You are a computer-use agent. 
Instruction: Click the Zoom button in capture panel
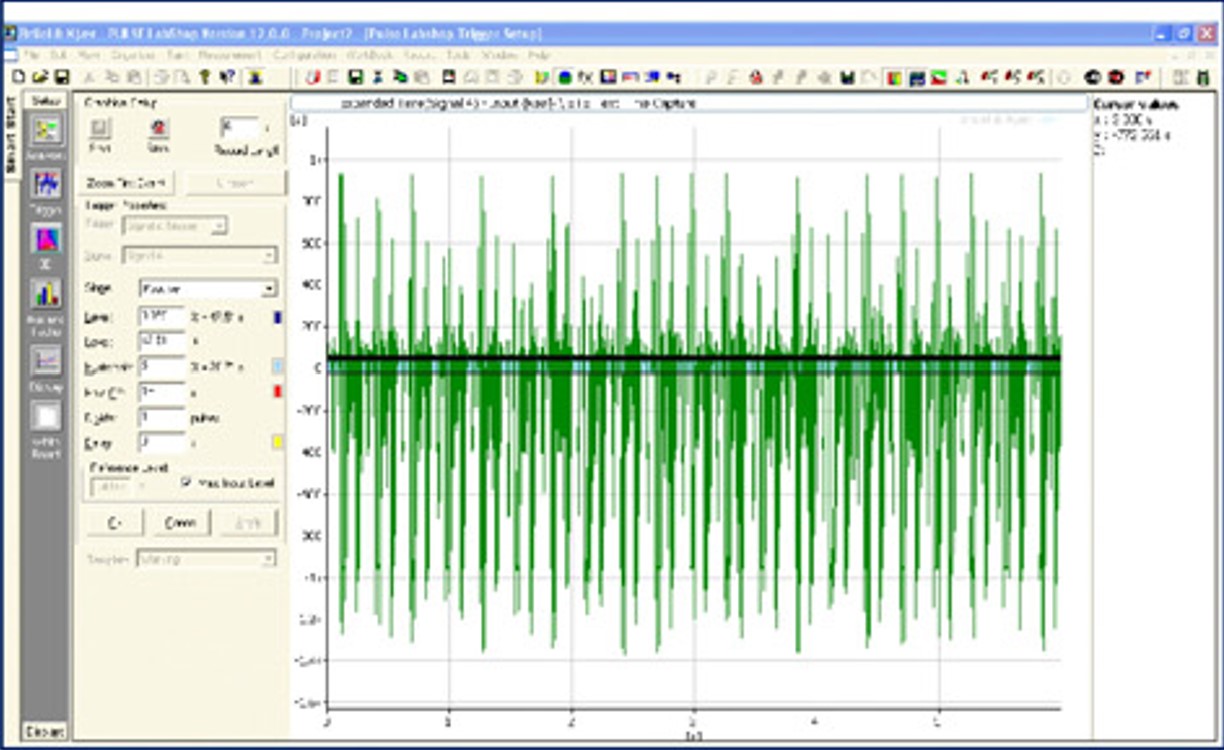point(128,184)
